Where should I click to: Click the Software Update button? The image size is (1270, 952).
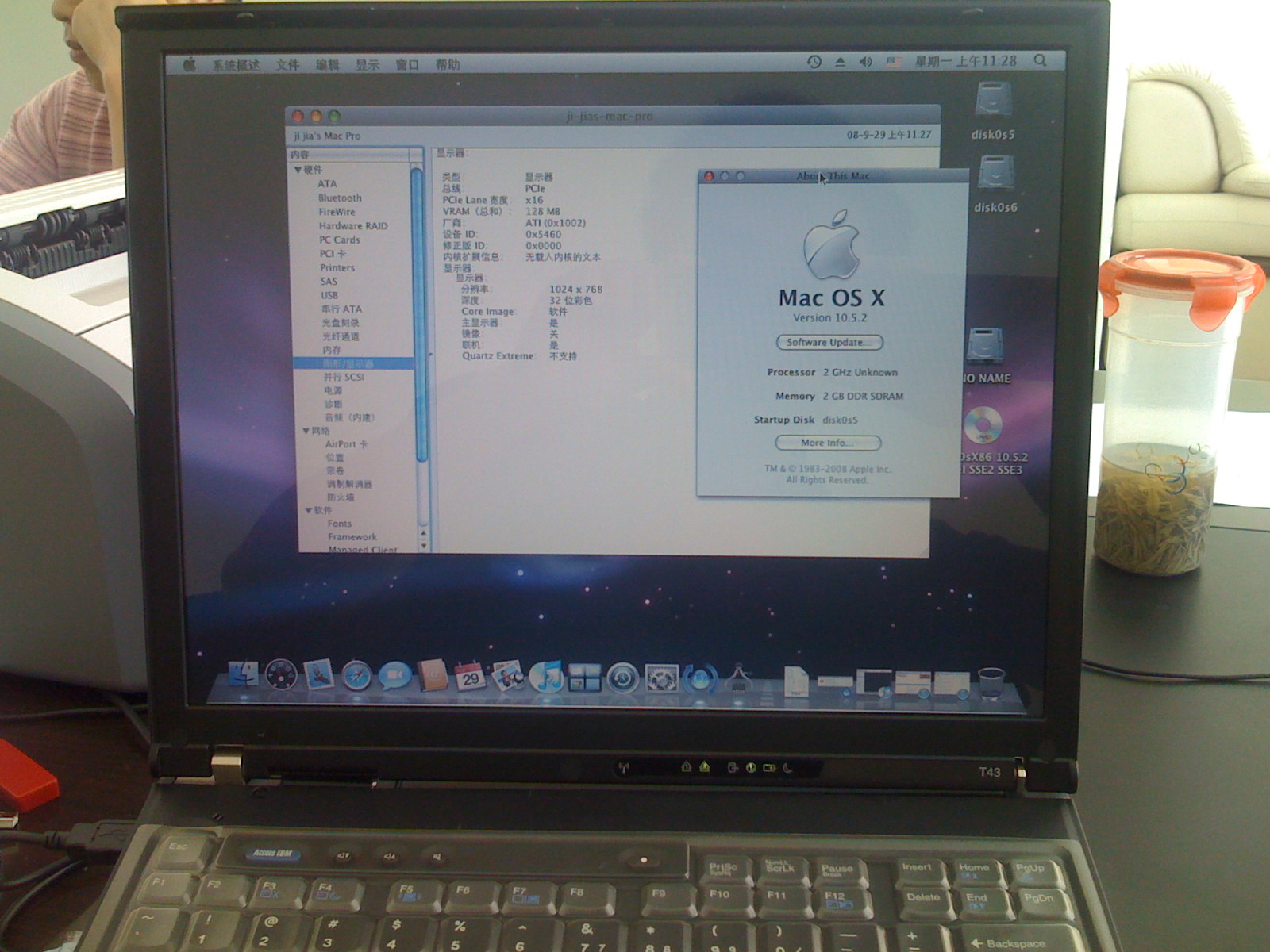pos(829,343)
